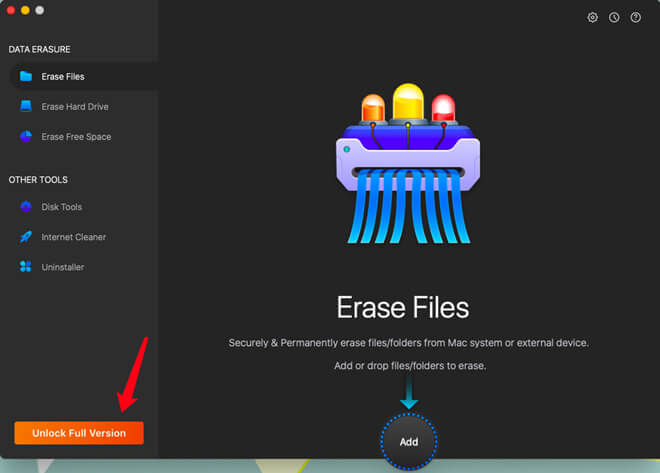Click the Unlock Full Version button
Screen dimensions: 660x473
click(79, 433)
